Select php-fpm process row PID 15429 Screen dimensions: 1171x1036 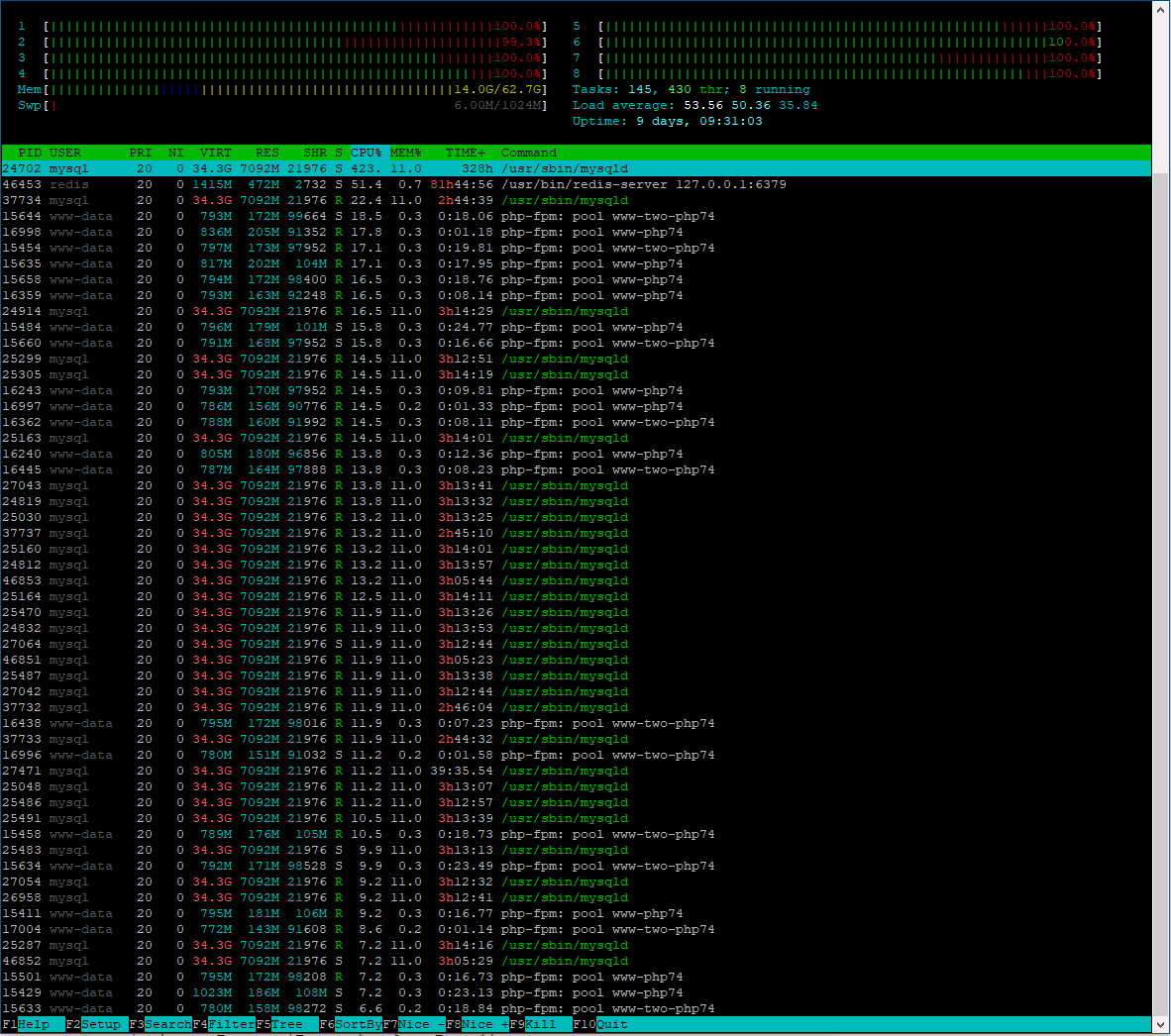(x=576, y=992)
